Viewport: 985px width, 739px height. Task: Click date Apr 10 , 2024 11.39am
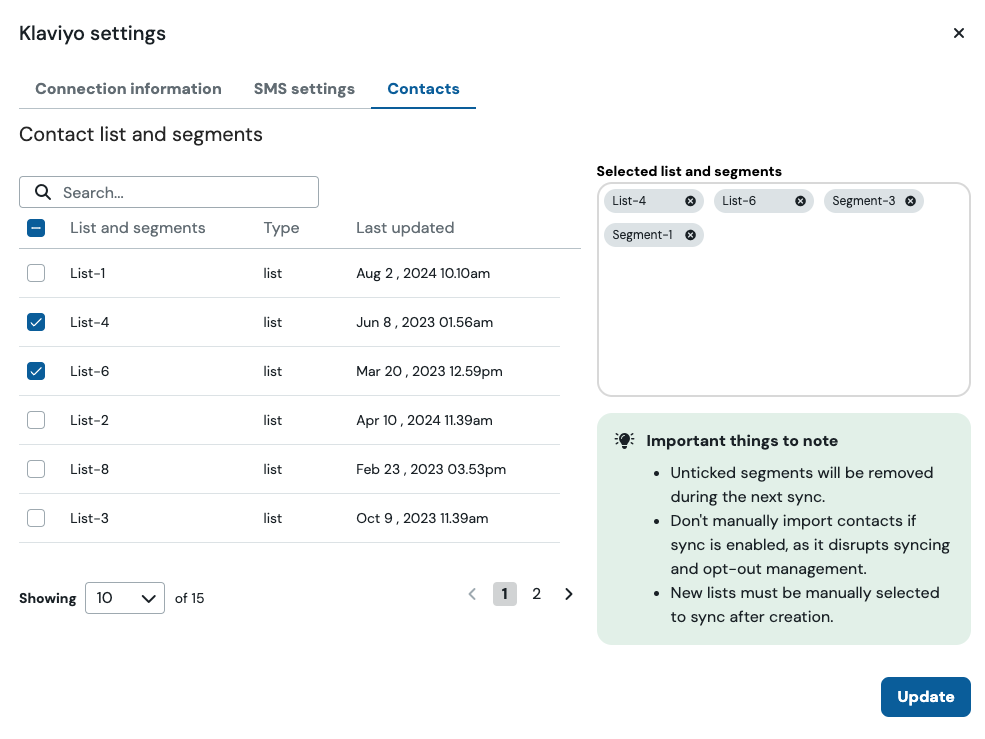pos(424,420)
